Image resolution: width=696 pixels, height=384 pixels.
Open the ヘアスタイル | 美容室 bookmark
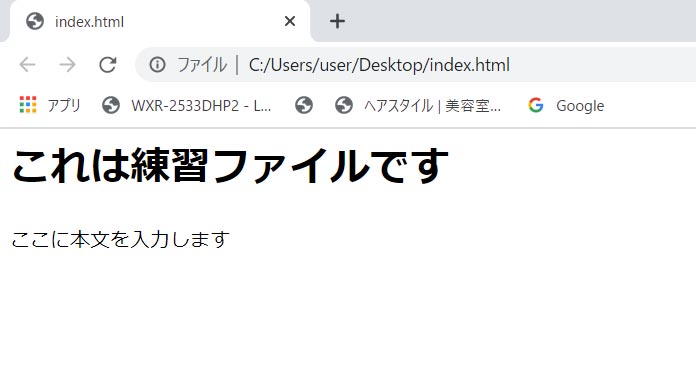[418, 105]
